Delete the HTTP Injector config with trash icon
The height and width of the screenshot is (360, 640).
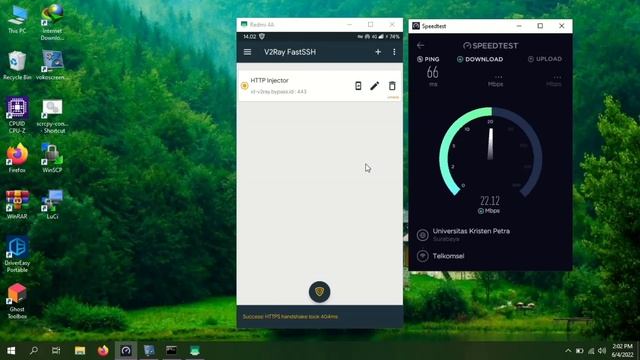pyautogui.click(x=392, y=86)
